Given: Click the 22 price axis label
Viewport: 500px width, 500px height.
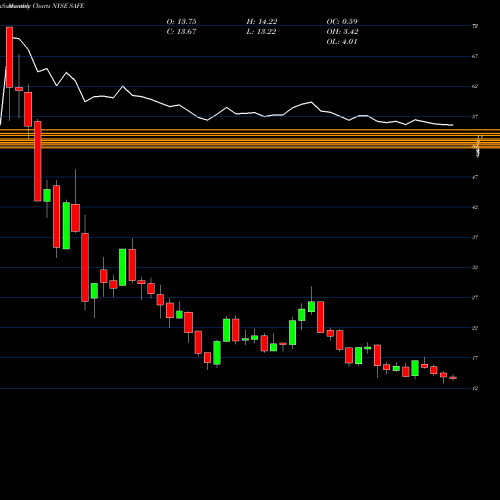Looking at the screenshot, I should click(475, 328).
